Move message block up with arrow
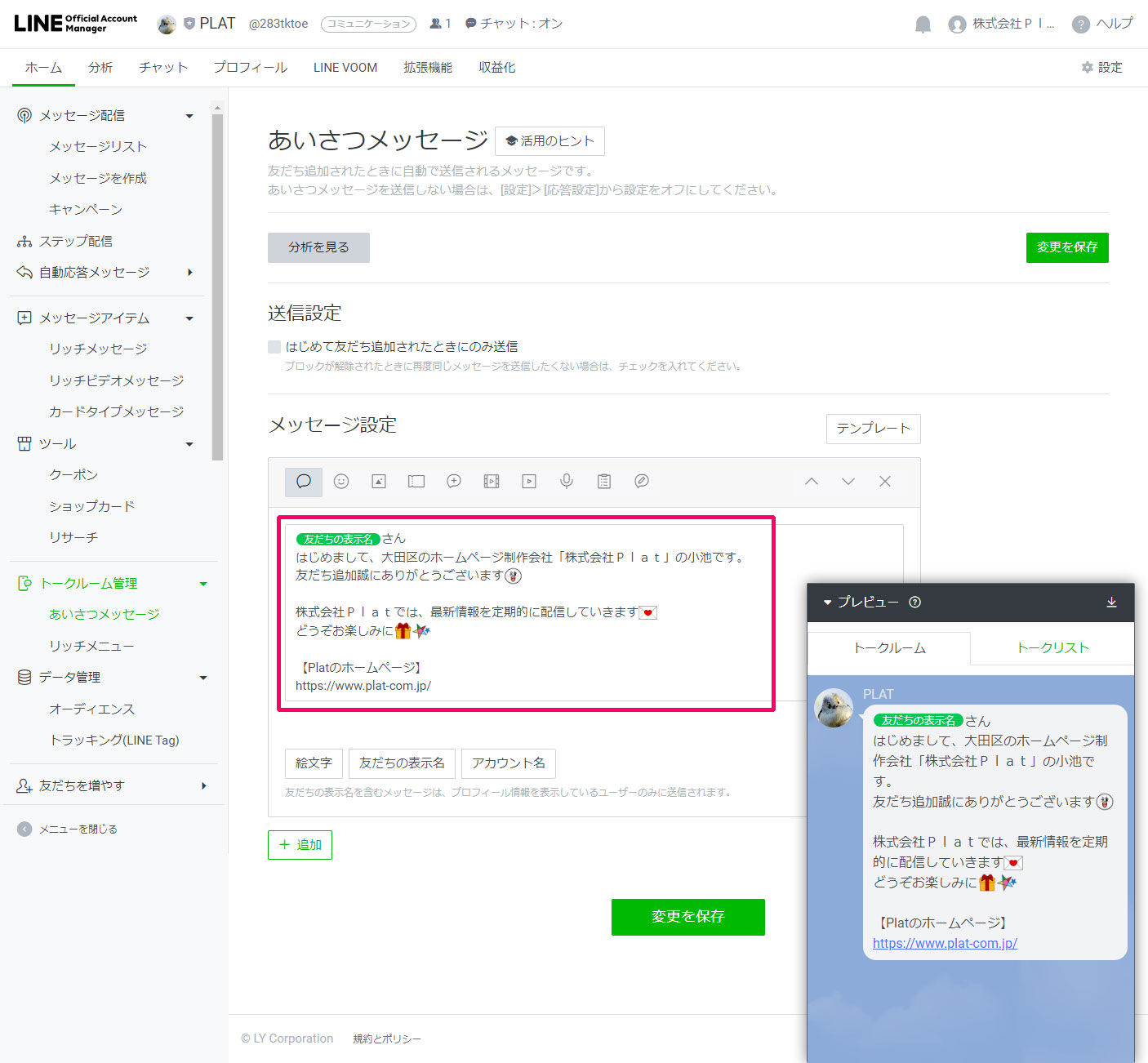Screen dimensions: 1148x1063 (x=812, y=482)
